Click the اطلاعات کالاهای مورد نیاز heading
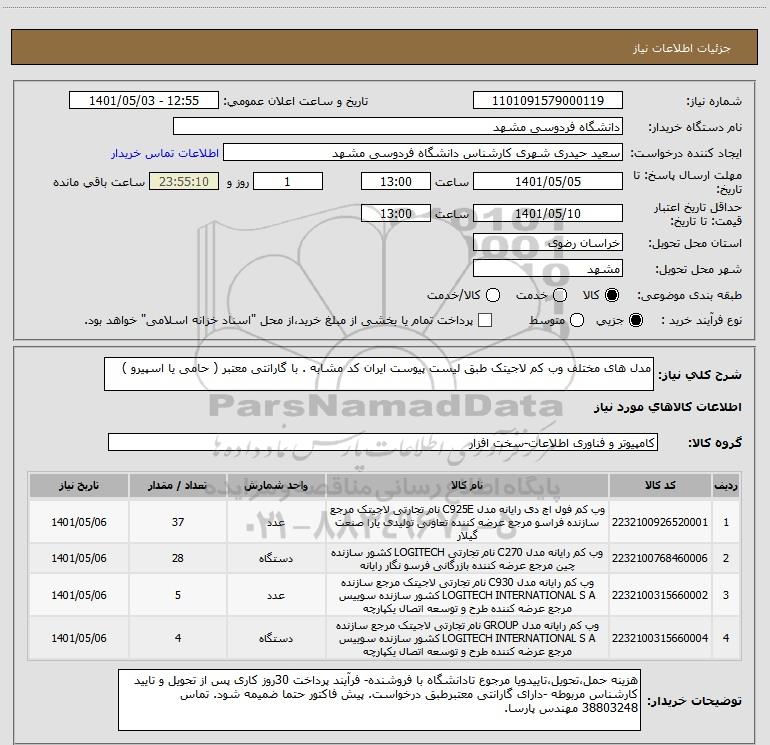Image resolution: width=770 pixels, height=745 pixels. [668, 407]
